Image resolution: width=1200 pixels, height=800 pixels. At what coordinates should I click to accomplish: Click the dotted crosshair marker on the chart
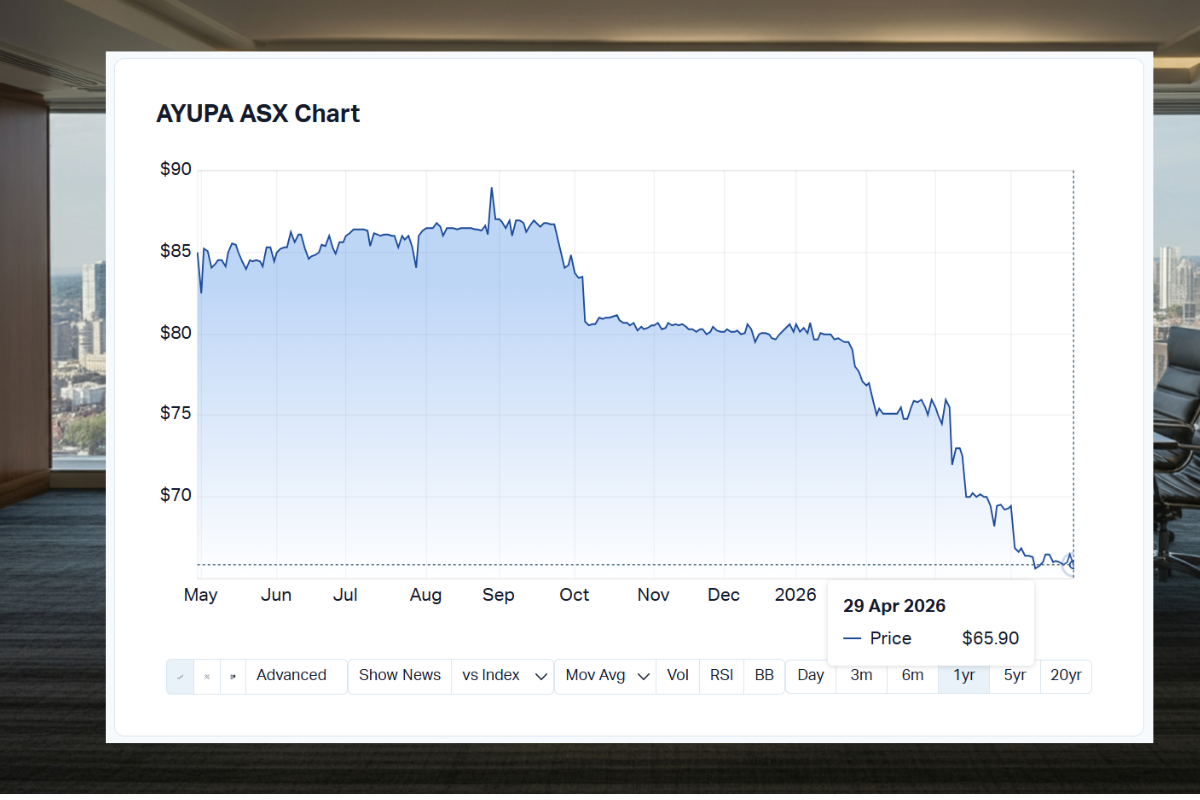tap(1073, 563)
